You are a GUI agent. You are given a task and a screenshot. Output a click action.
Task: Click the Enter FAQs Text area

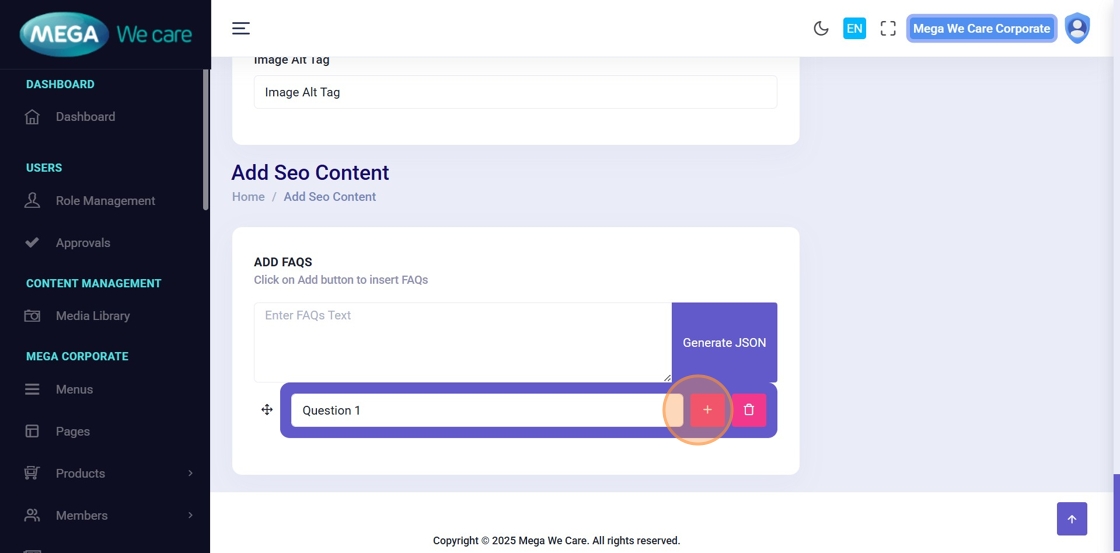(x=462, y=342)
